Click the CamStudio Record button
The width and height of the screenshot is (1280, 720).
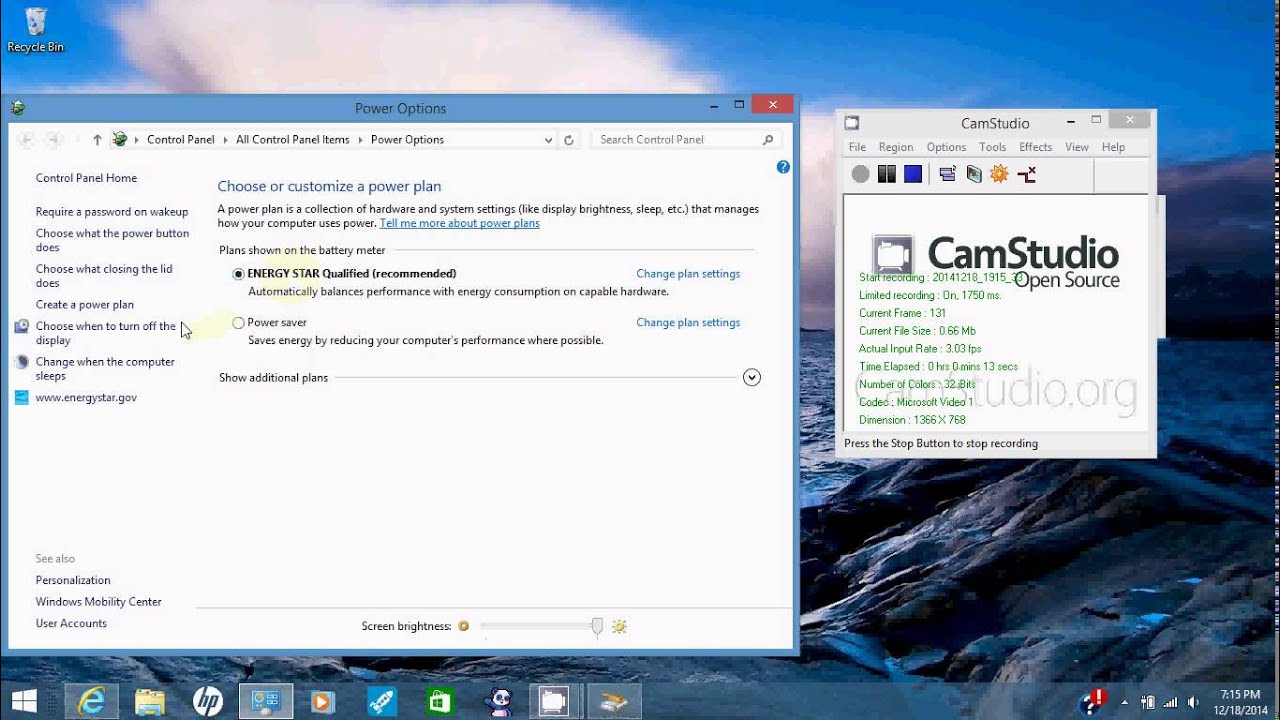click(860, 174)
